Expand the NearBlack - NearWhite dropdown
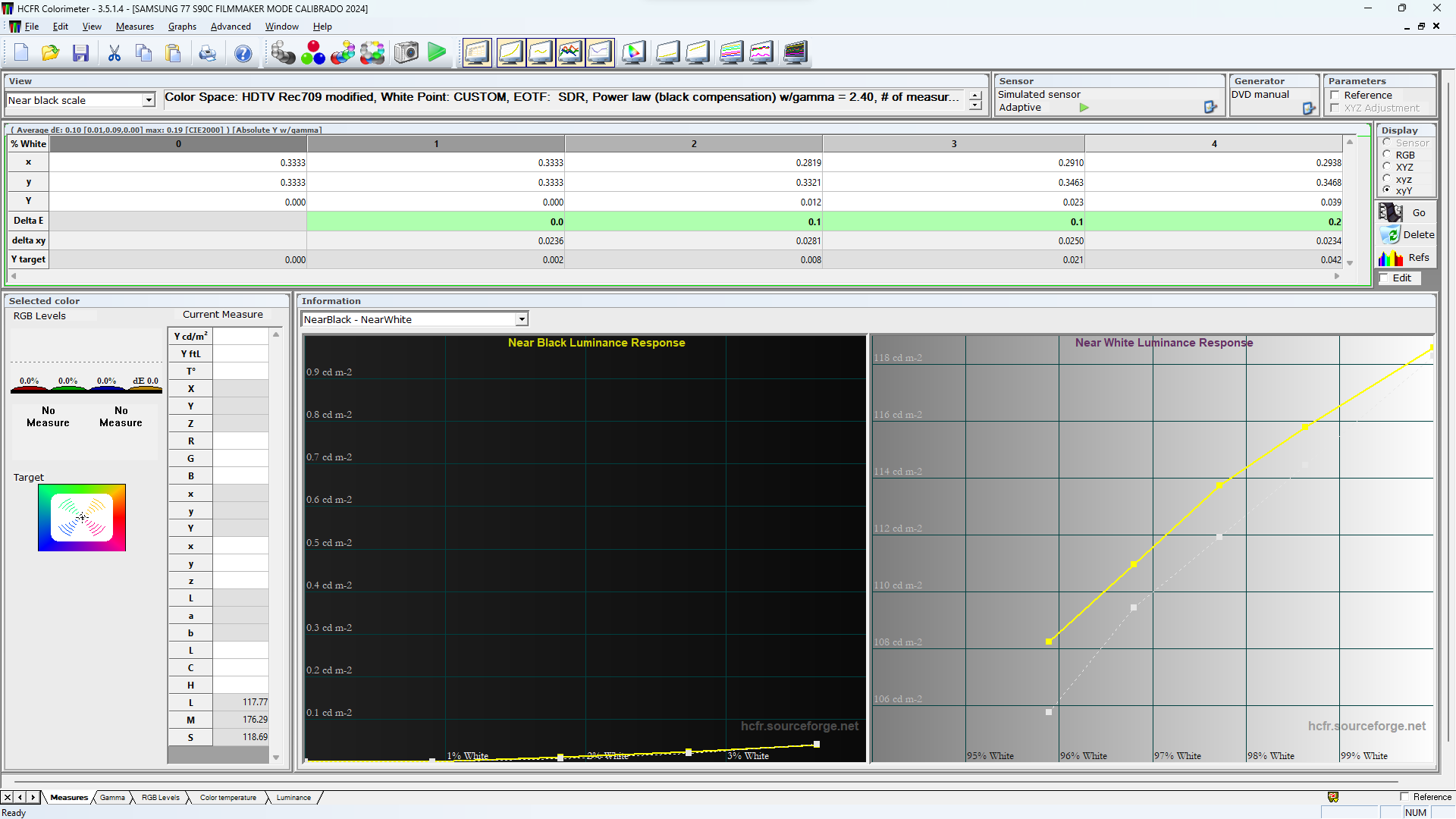The image size is (1456, 819). (x=522, y=319)
